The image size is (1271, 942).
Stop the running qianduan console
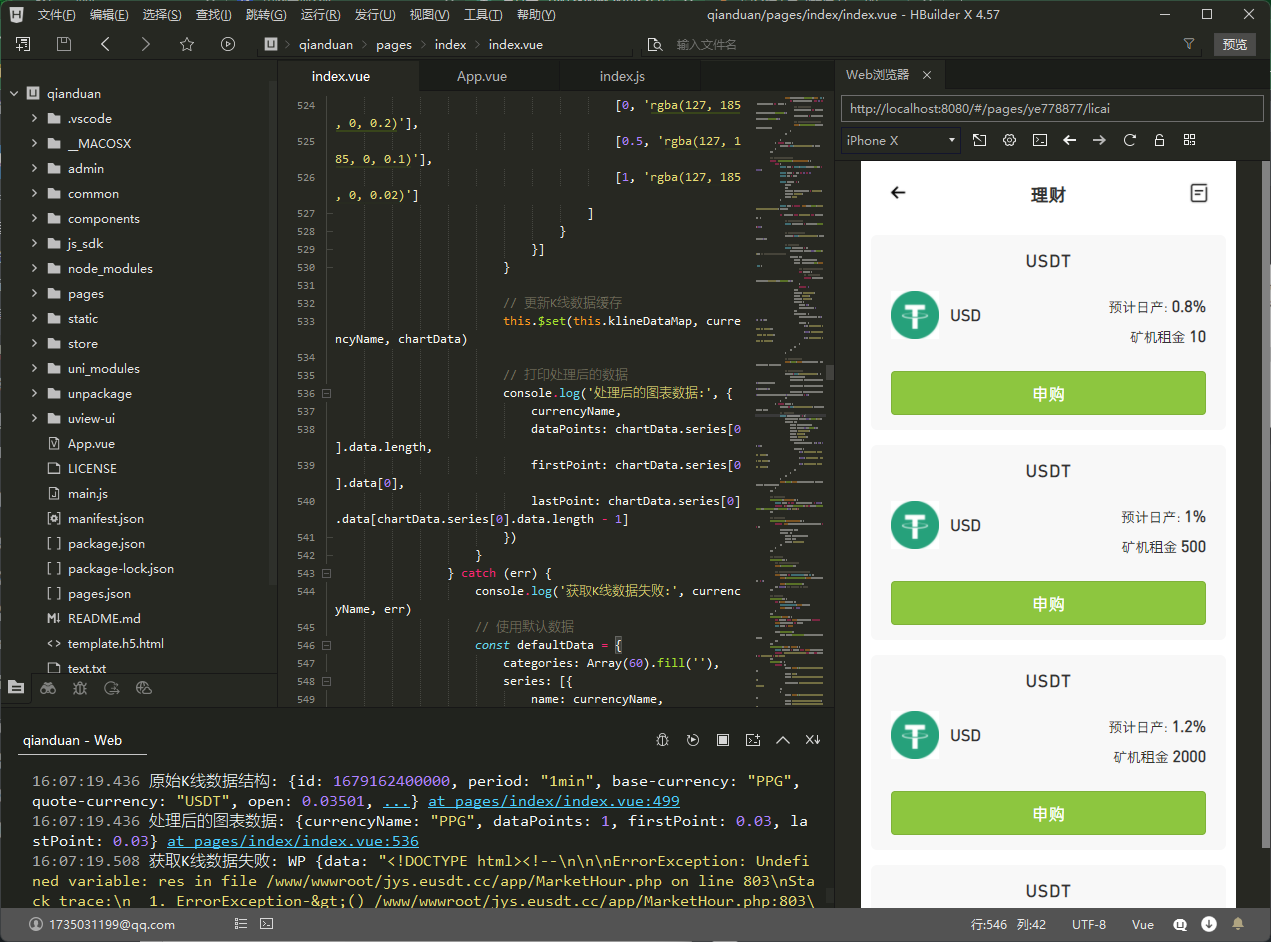pos(723,740)
